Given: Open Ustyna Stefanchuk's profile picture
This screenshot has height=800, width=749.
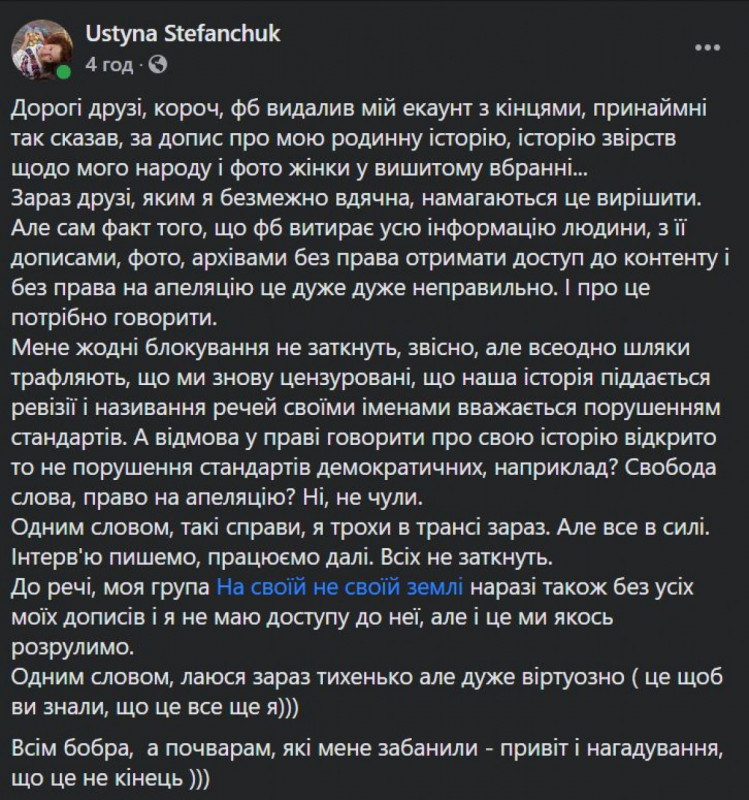Looking at the screenshot, I should click(x=41, y=49).
